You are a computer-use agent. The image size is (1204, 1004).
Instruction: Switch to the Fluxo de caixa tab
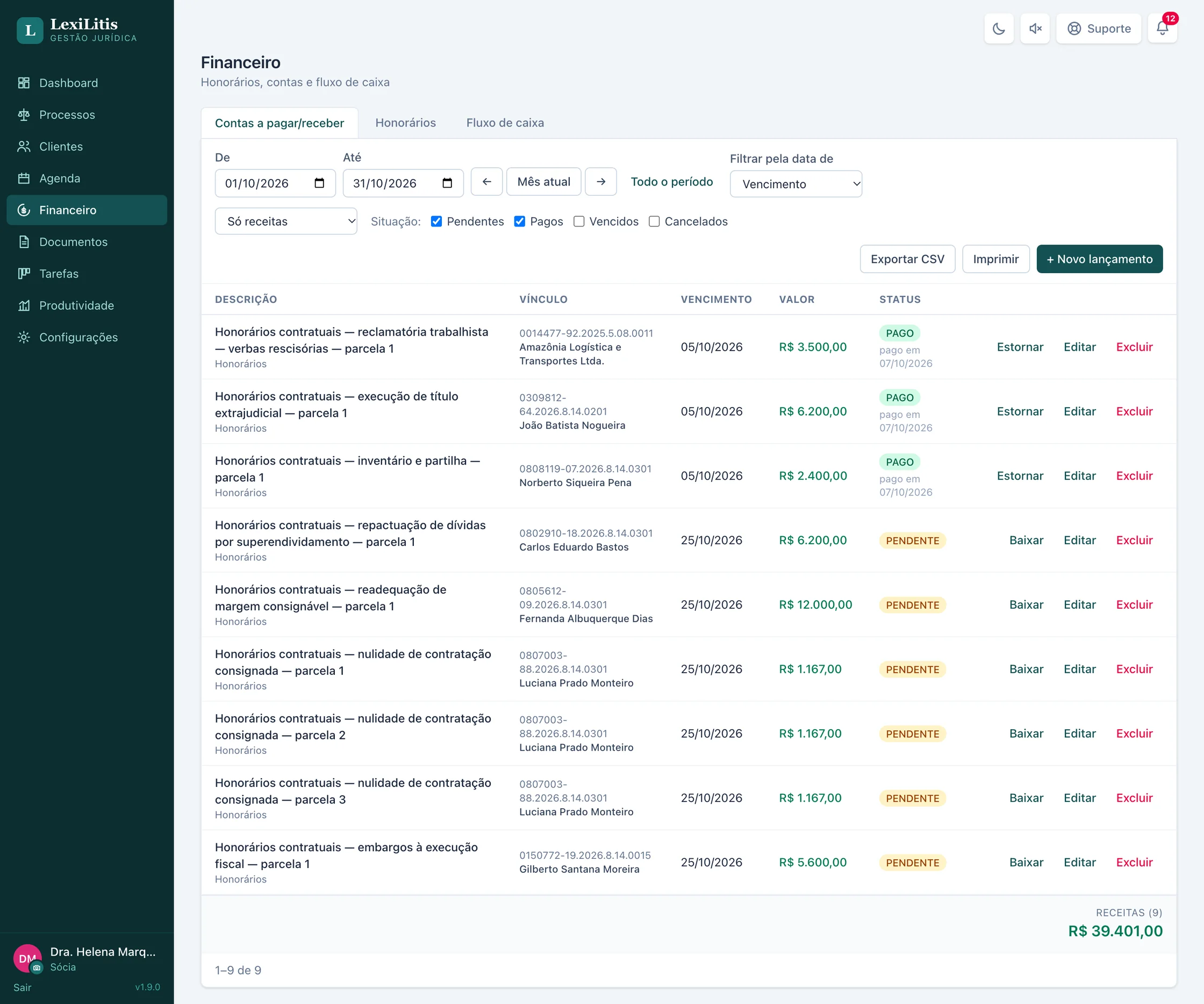(505, 123)
